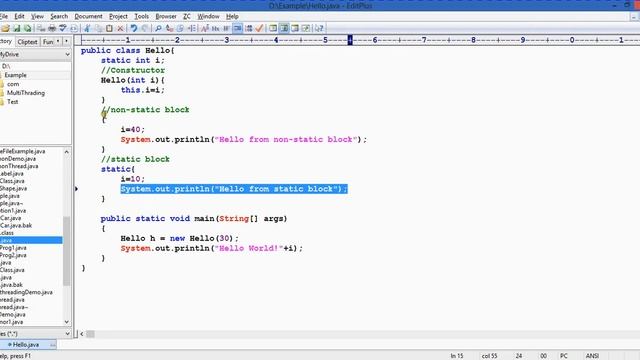
Task: Click the column indicator col 55
Action: click(x=489, y=356)
